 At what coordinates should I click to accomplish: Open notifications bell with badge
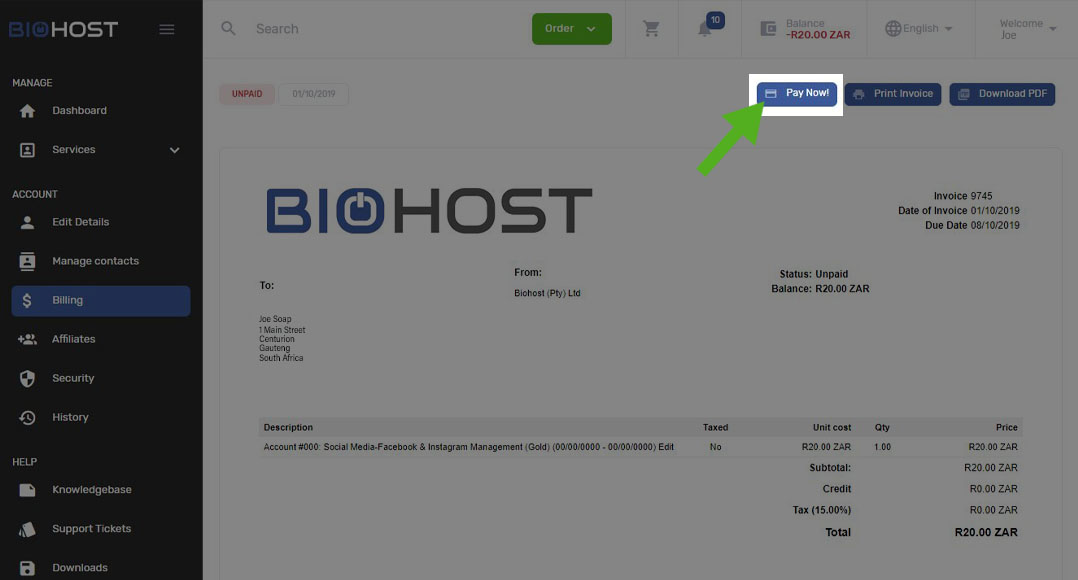(706, 28)
